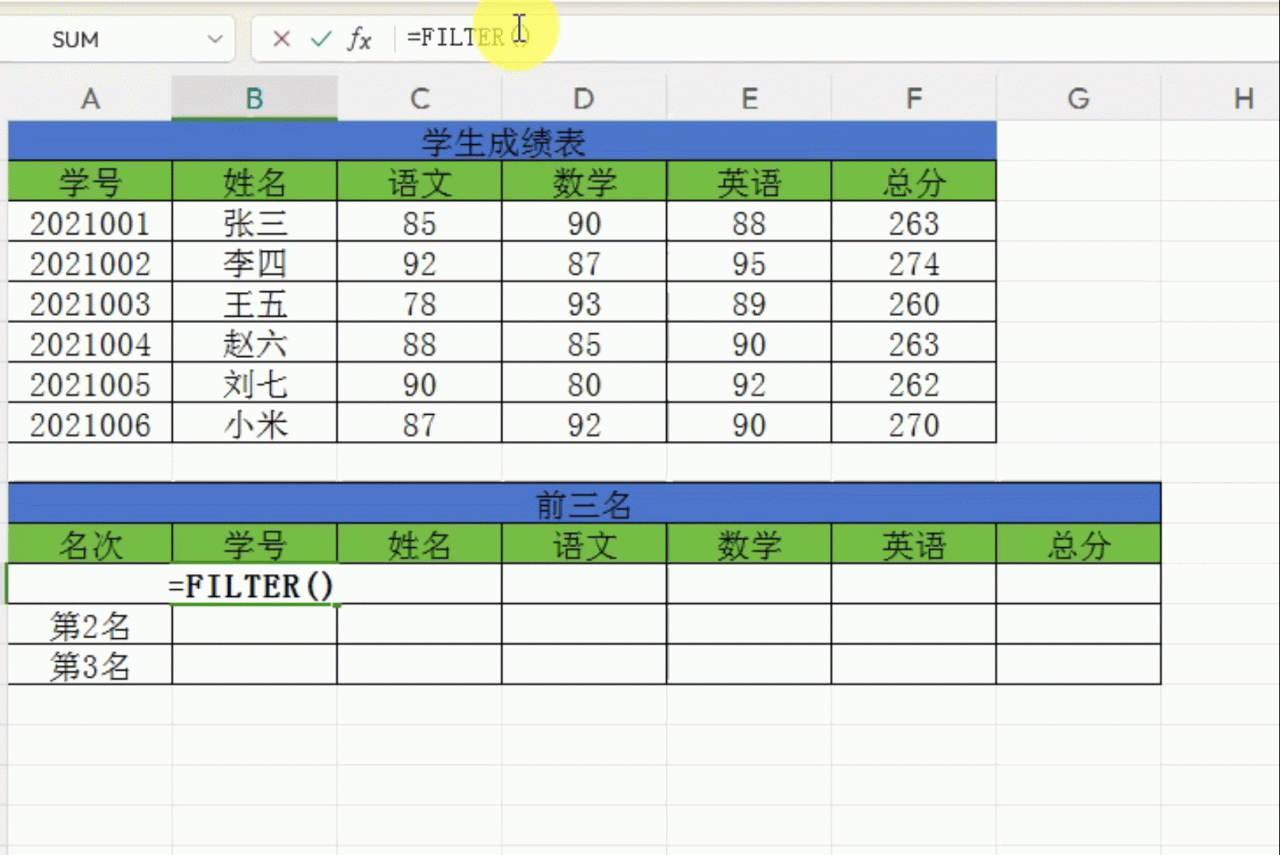Click the 数学 header in the upper table

pyautogui.click(x=584, y=181)
